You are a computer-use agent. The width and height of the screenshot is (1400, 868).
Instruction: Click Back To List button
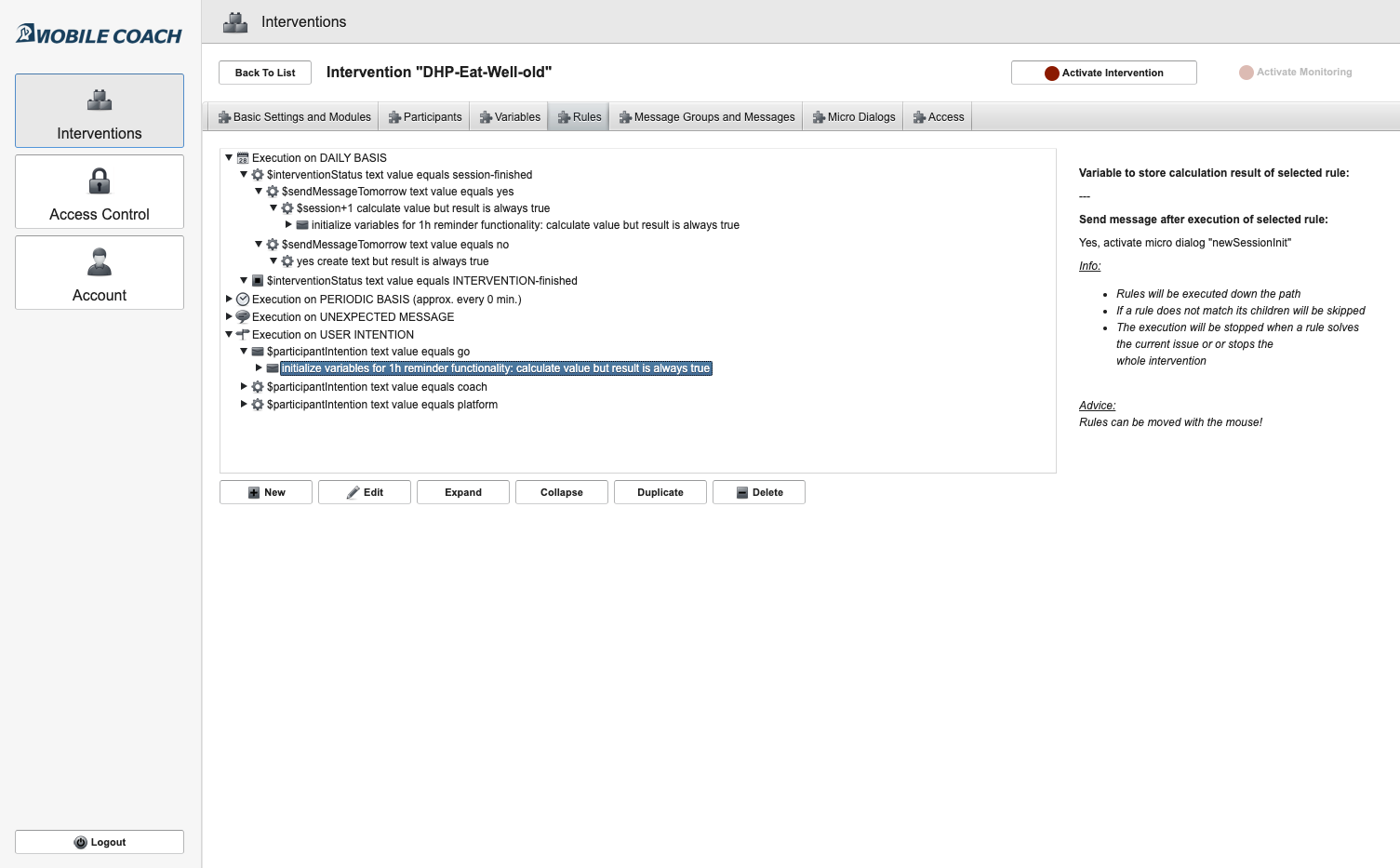pos(265,73)
